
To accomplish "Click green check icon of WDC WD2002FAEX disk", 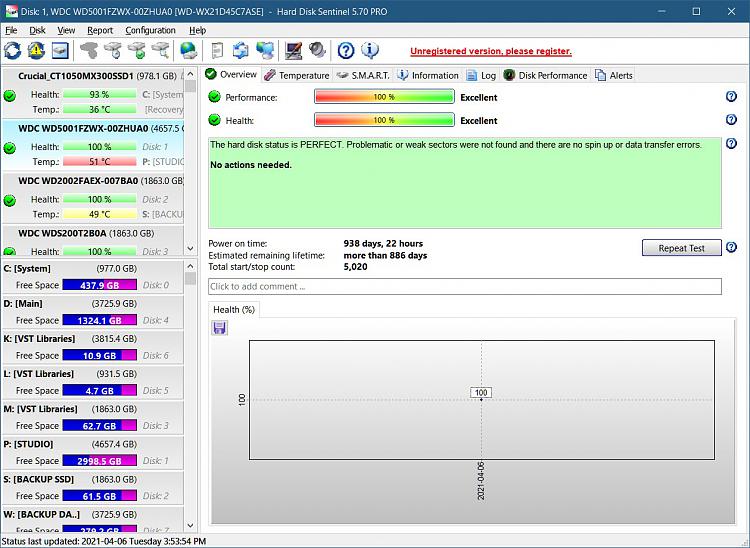I will pyautogui.click(x=10, y=201).
